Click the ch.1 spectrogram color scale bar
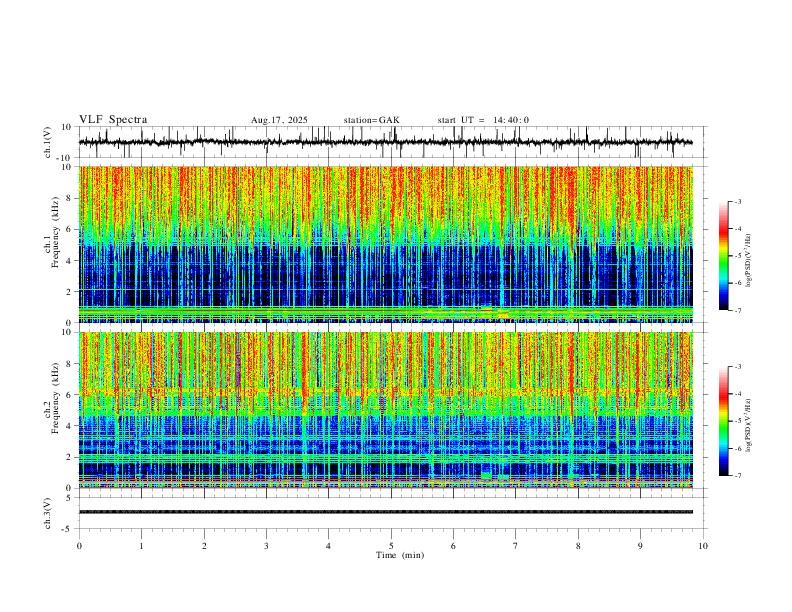Image resolution: width=792 pixels, height=612 pixels. [724, 256]
